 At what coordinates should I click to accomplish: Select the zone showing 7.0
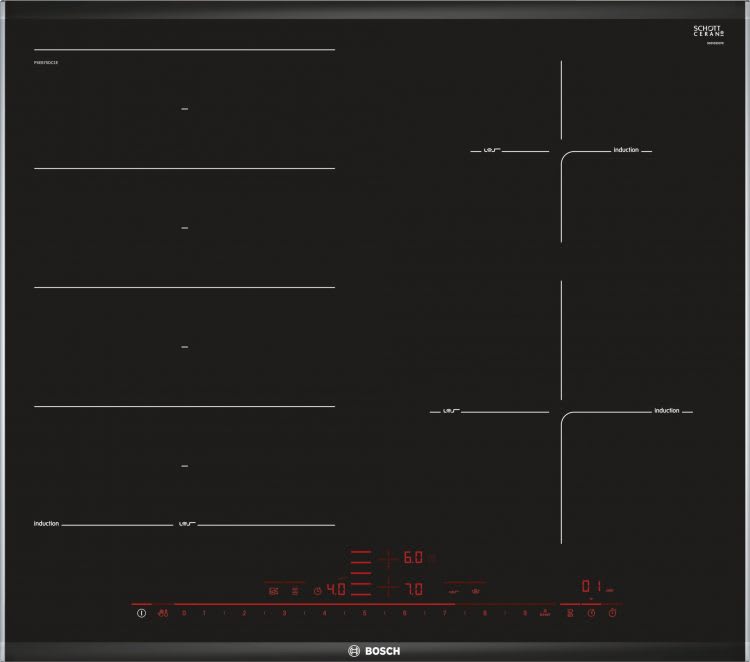(x=414, y=589)
